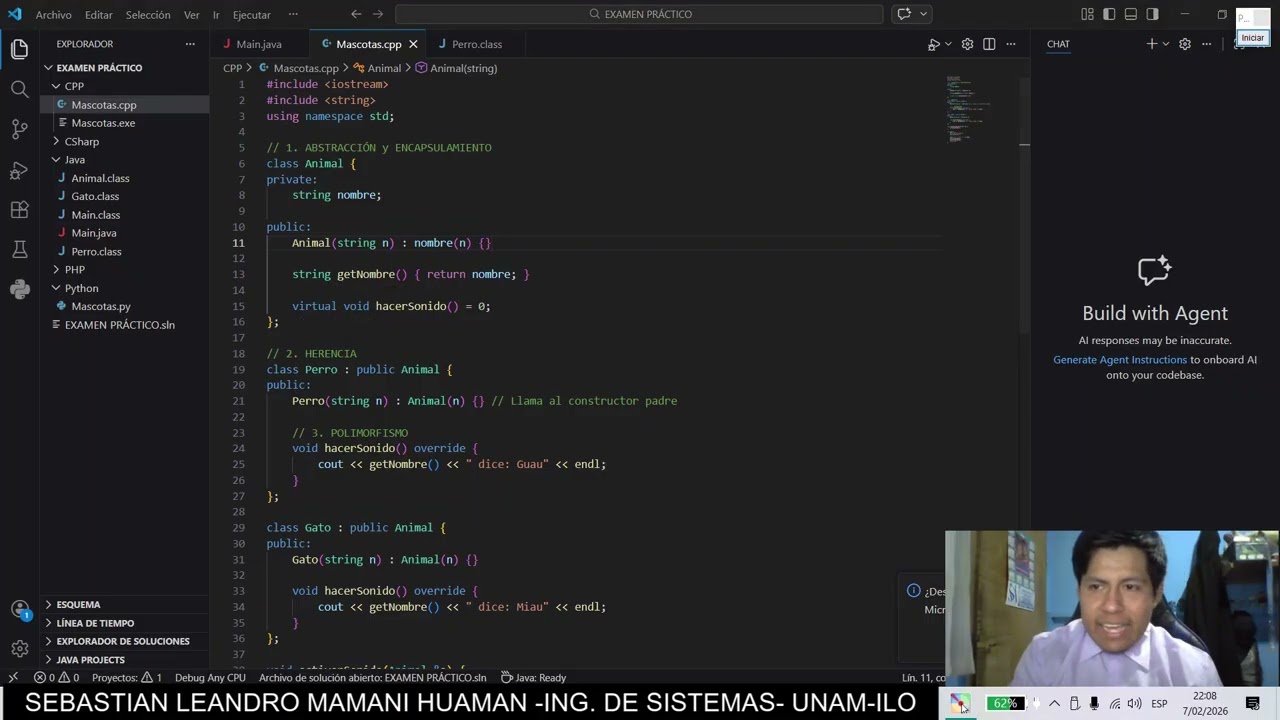
Task: Open the Copilot chat dropdown arrow
Action: [924, 14]
